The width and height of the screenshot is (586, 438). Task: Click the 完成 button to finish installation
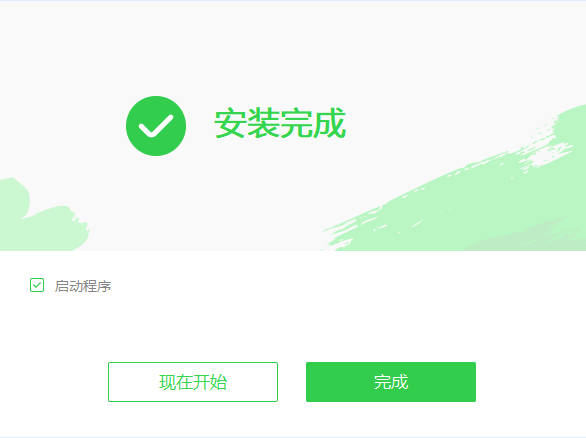(x=391, y=382)
